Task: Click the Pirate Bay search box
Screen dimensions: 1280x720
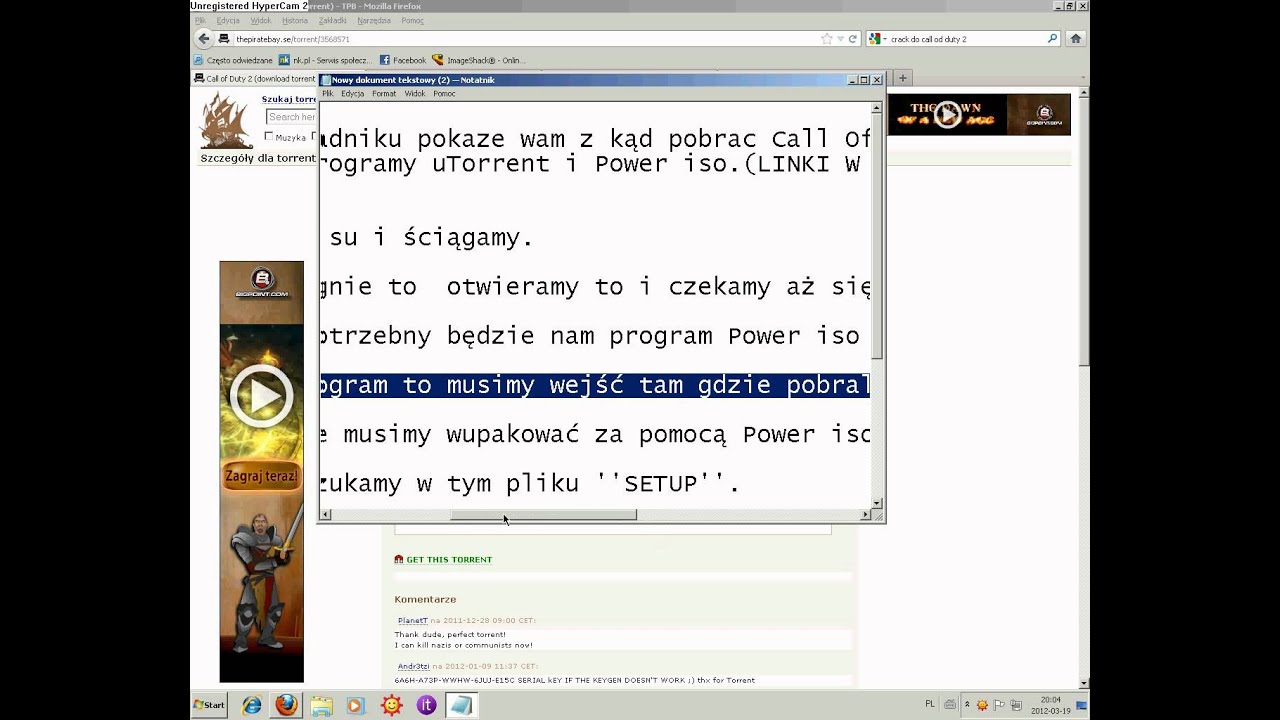Action: pos(291,117)
